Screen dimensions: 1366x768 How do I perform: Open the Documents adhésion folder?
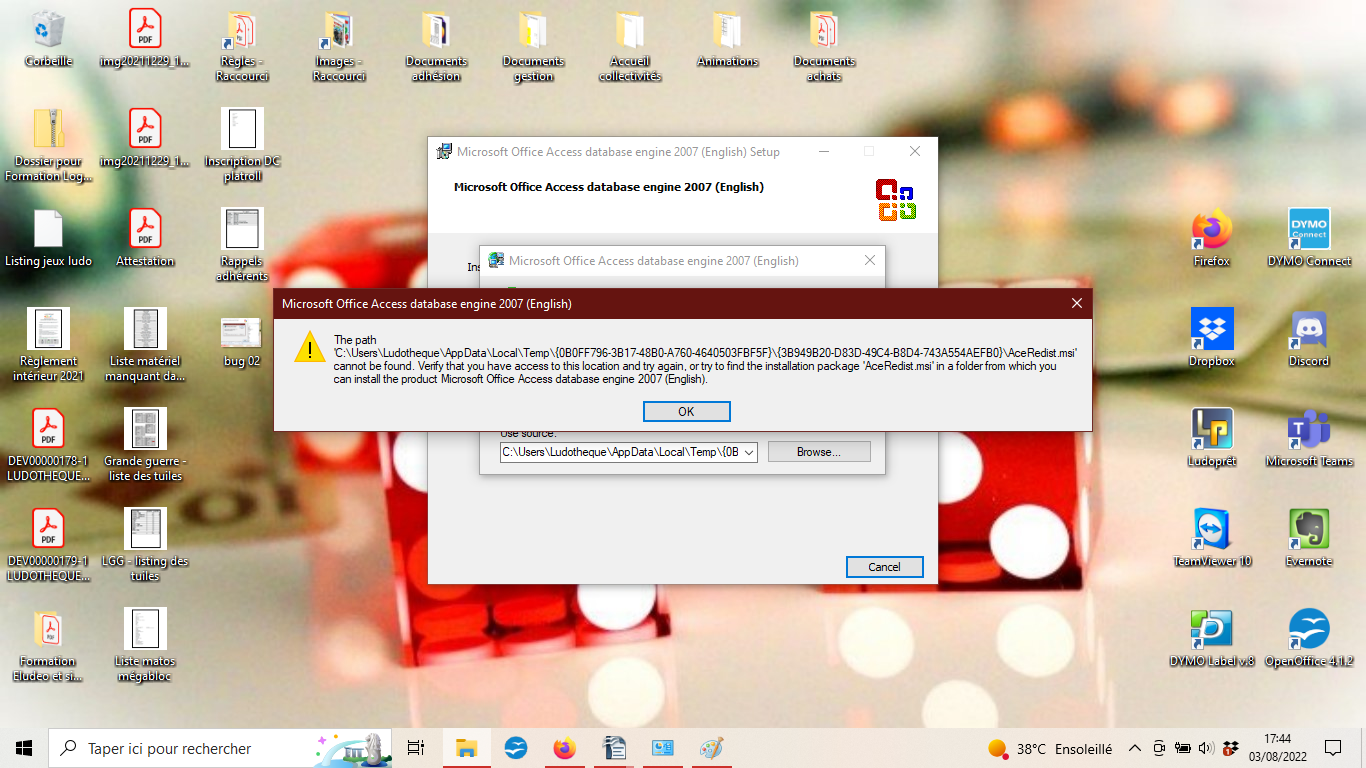(x=436, y=45)
